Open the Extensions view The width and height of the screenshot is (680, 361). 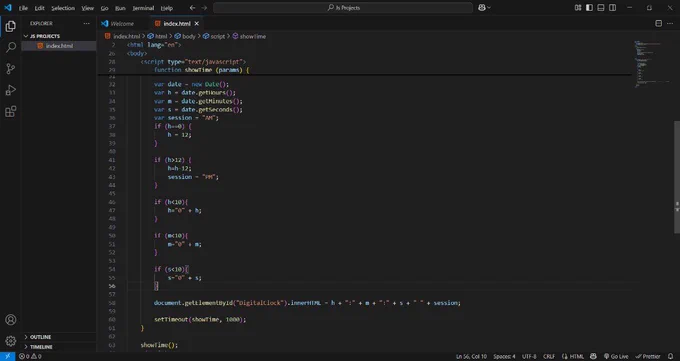pyautogui.click(x=10, y=112)
